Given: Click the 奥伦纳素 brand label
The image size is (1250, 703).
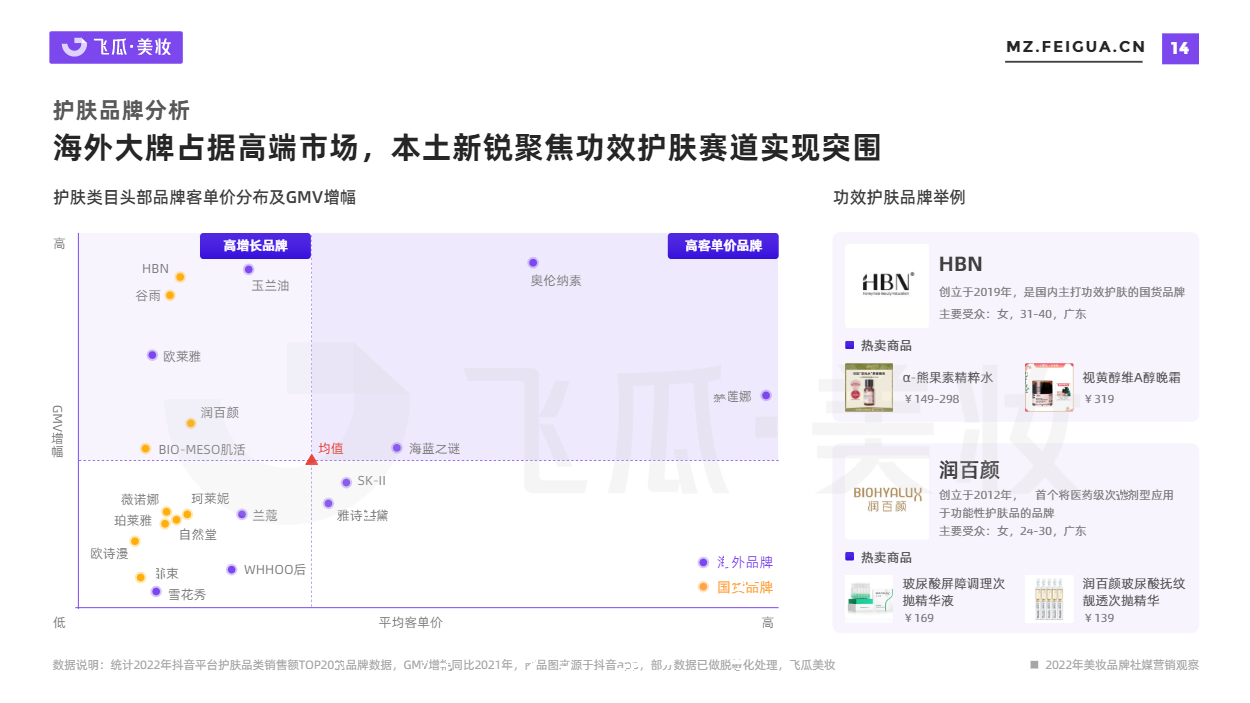Looking at the screenshot, I should point(556,281).
